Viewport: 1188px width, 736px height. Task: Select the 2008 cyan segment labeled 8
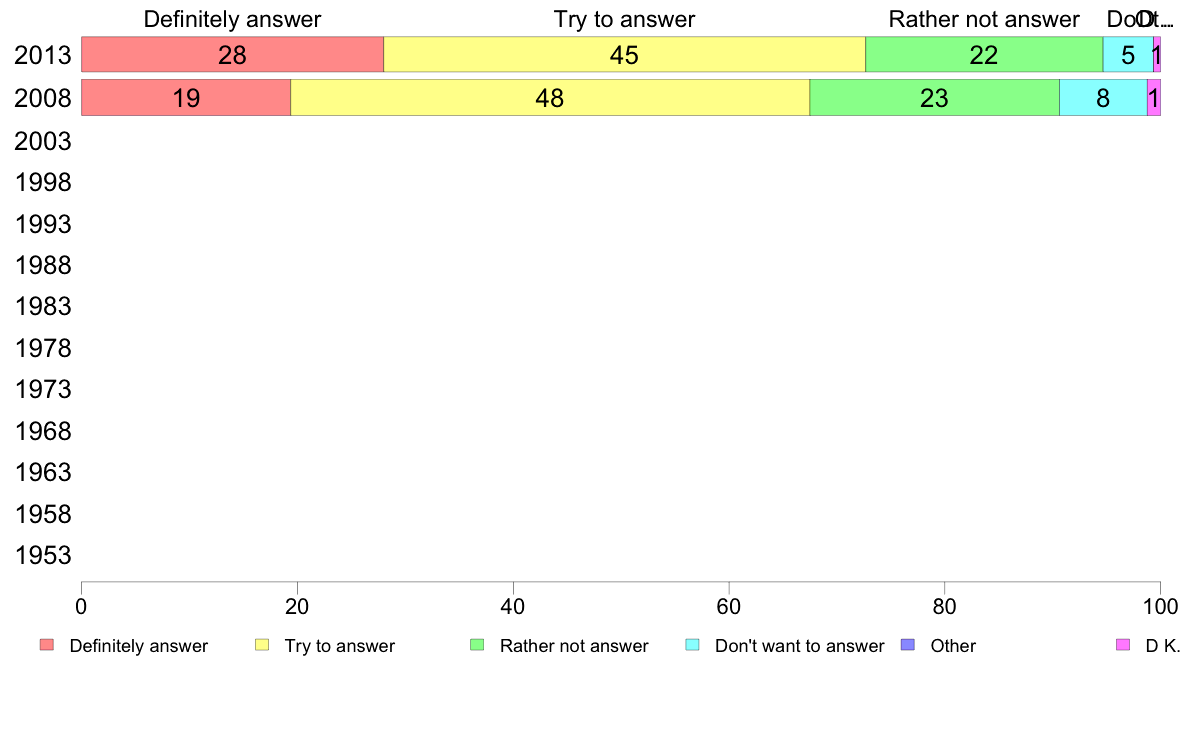(1103, 98)
